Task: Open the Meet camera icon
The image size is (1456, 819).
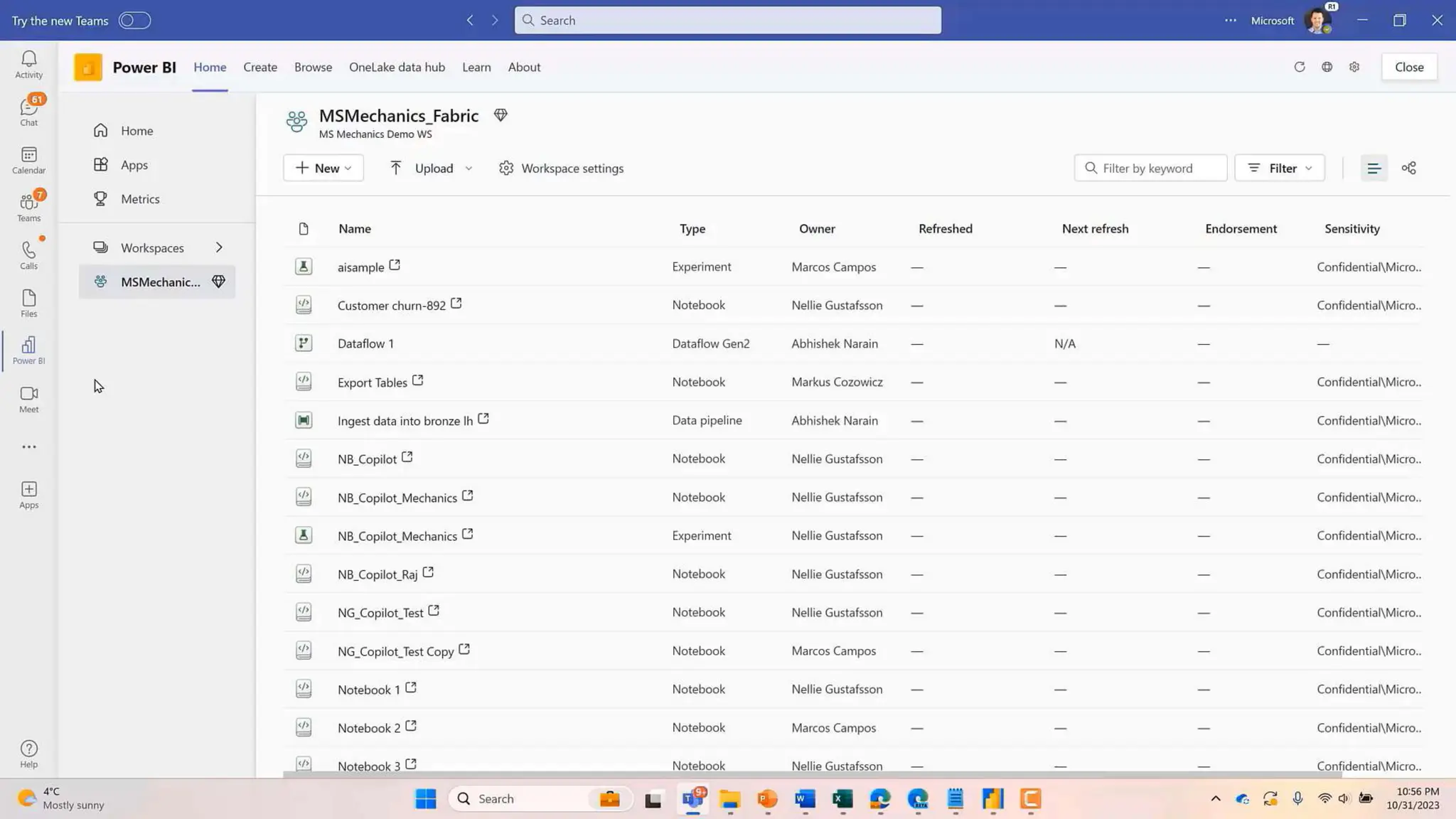Action: (x=28, y=399)
